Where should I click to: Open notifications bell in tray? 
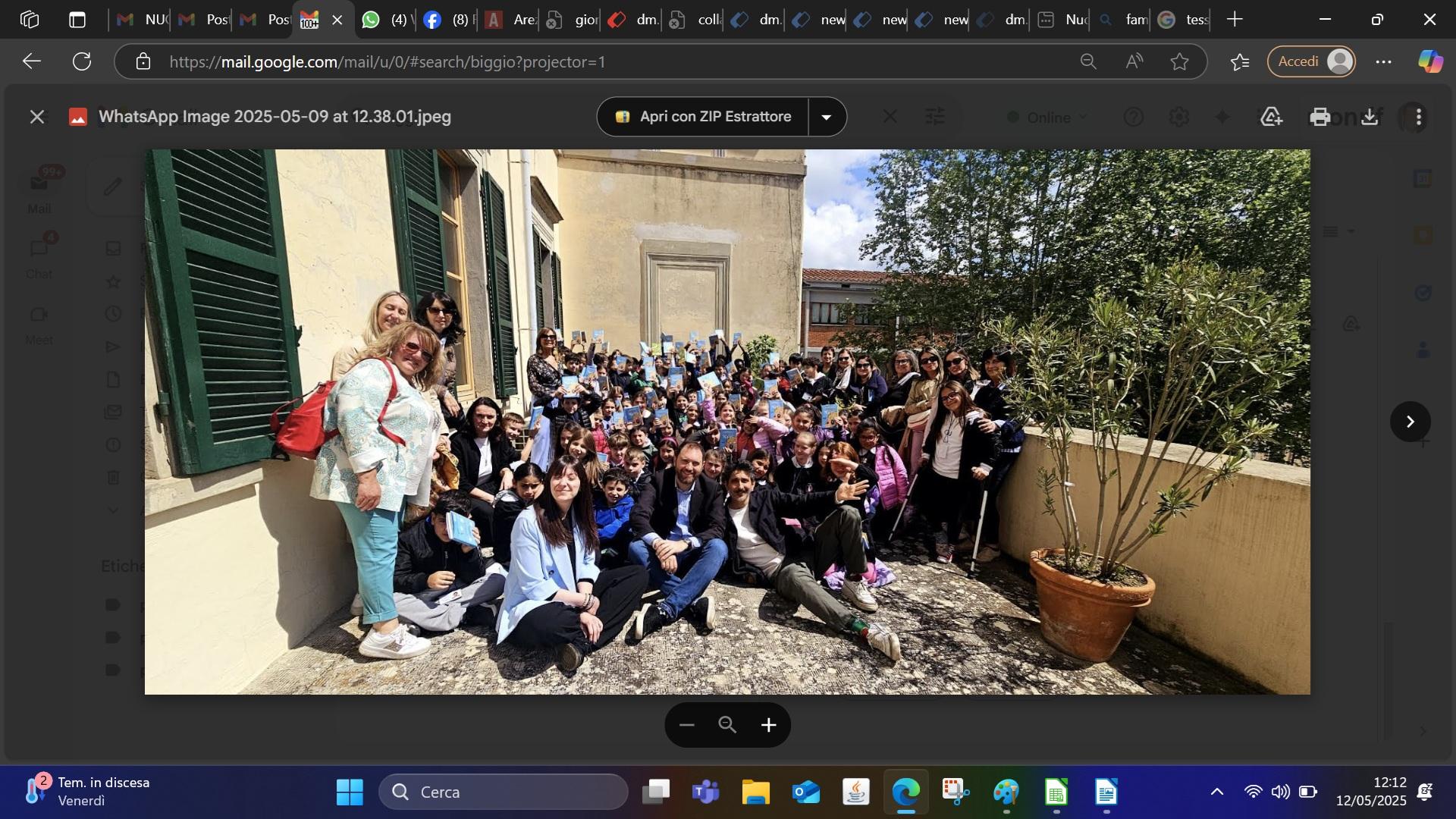1425,792
